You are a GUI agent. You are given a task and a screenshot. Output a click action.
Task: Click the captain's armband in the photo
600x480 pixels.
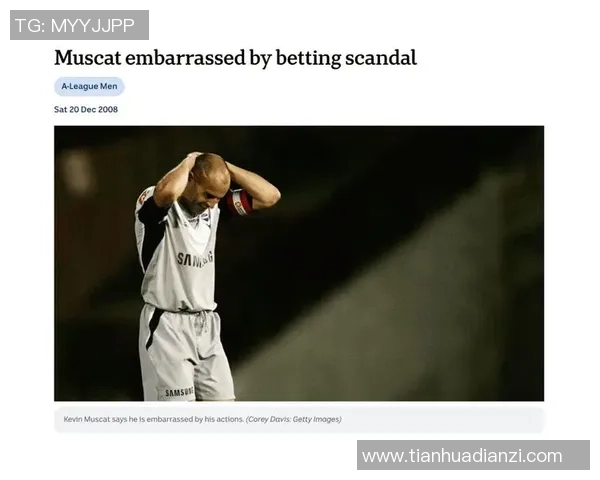click(x=239, y=202)
